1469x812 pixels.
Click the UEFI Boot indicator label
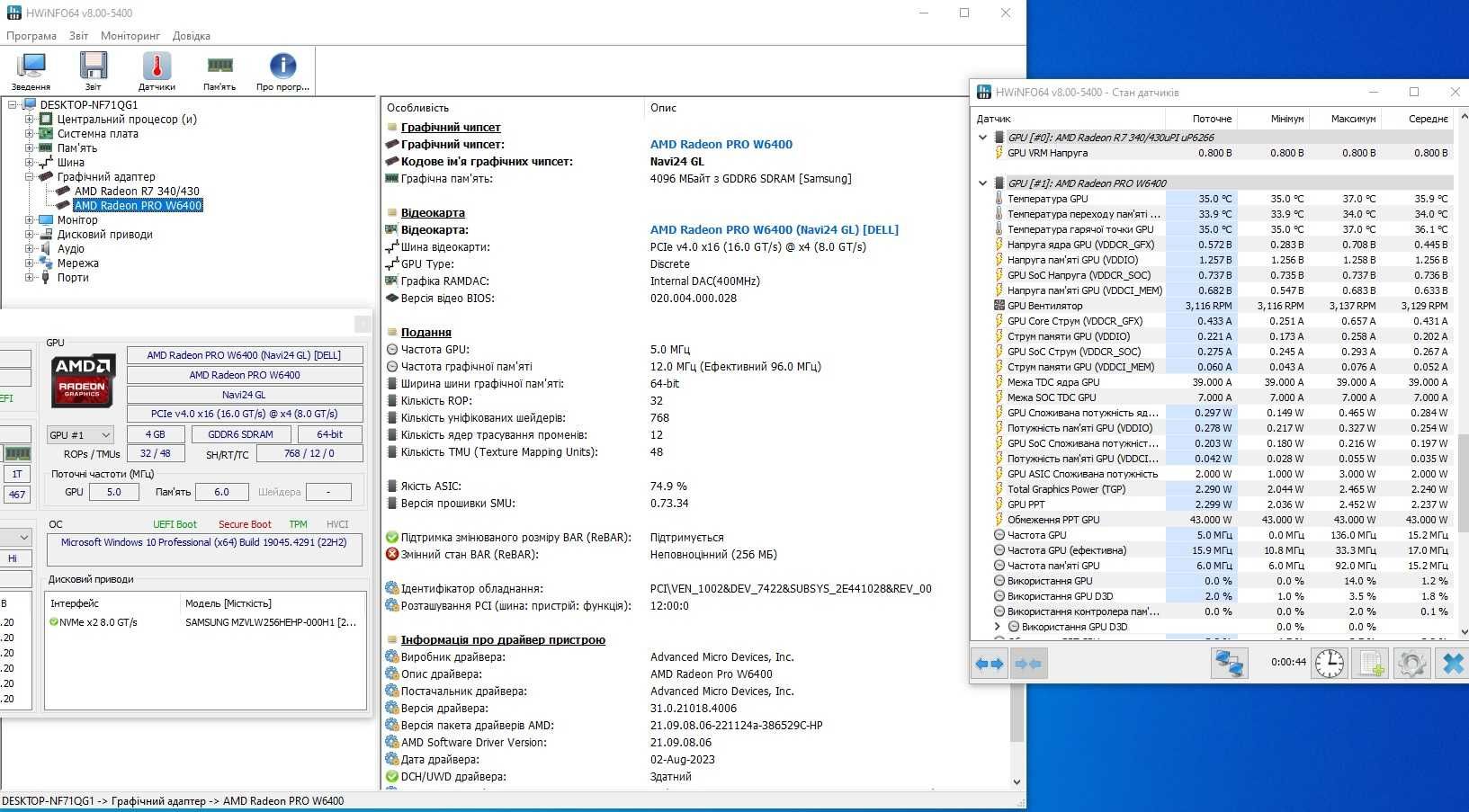tap(175, 524)
